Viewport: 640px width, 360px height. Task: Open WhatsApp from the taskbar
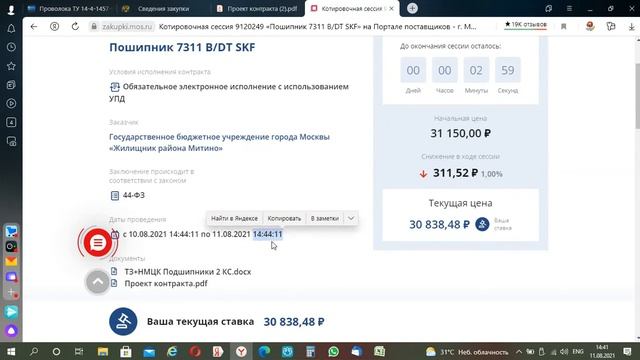333,351
